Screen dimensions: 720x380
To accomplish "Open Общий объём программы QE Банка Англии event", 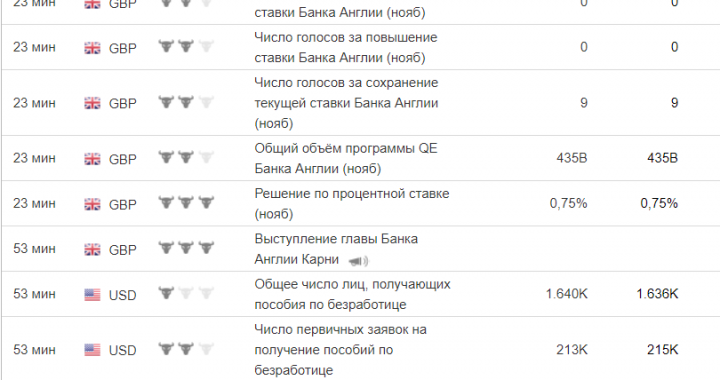I will [346, 158].
